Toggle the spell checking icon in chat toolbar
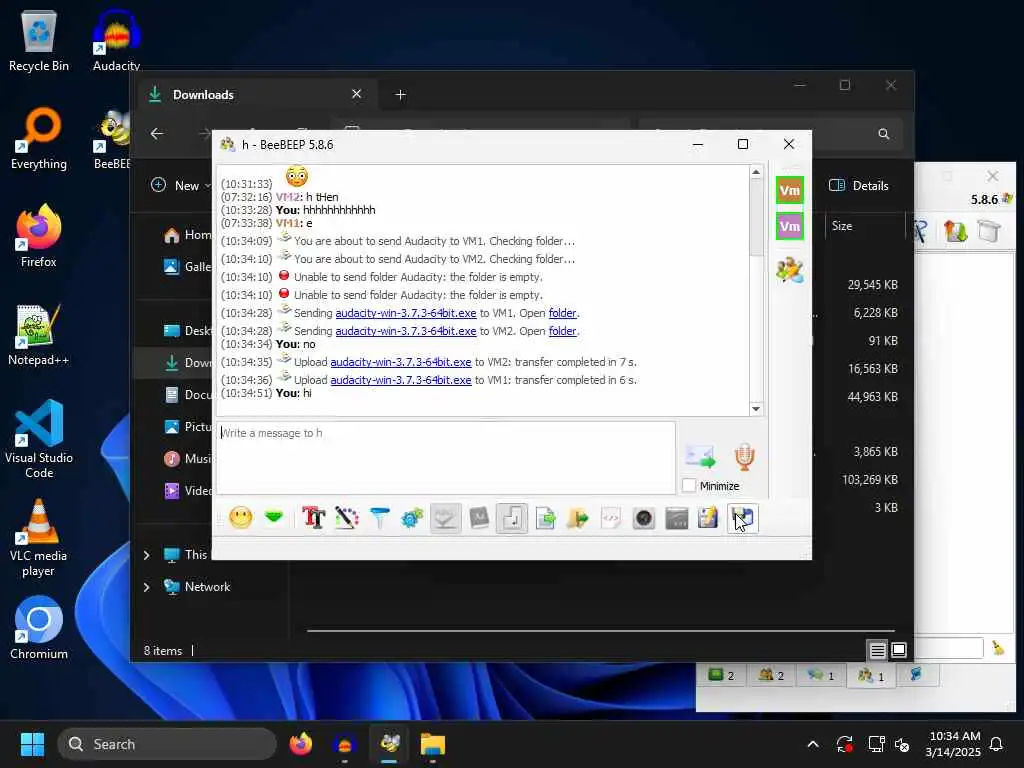 coord(445,519)
